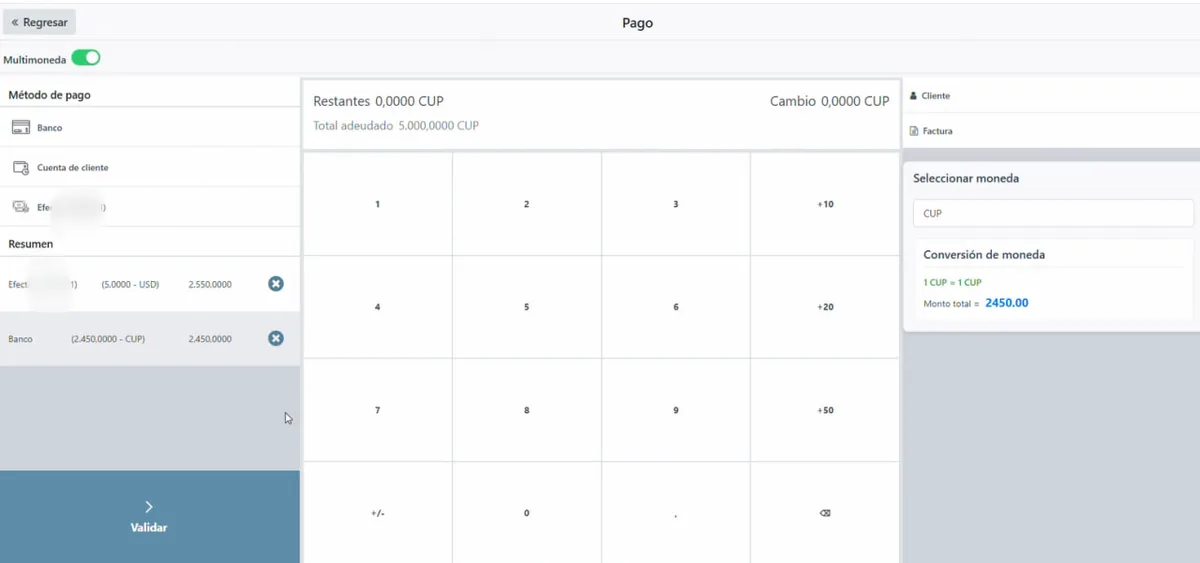Click the Pago page title

coord(637,22)
